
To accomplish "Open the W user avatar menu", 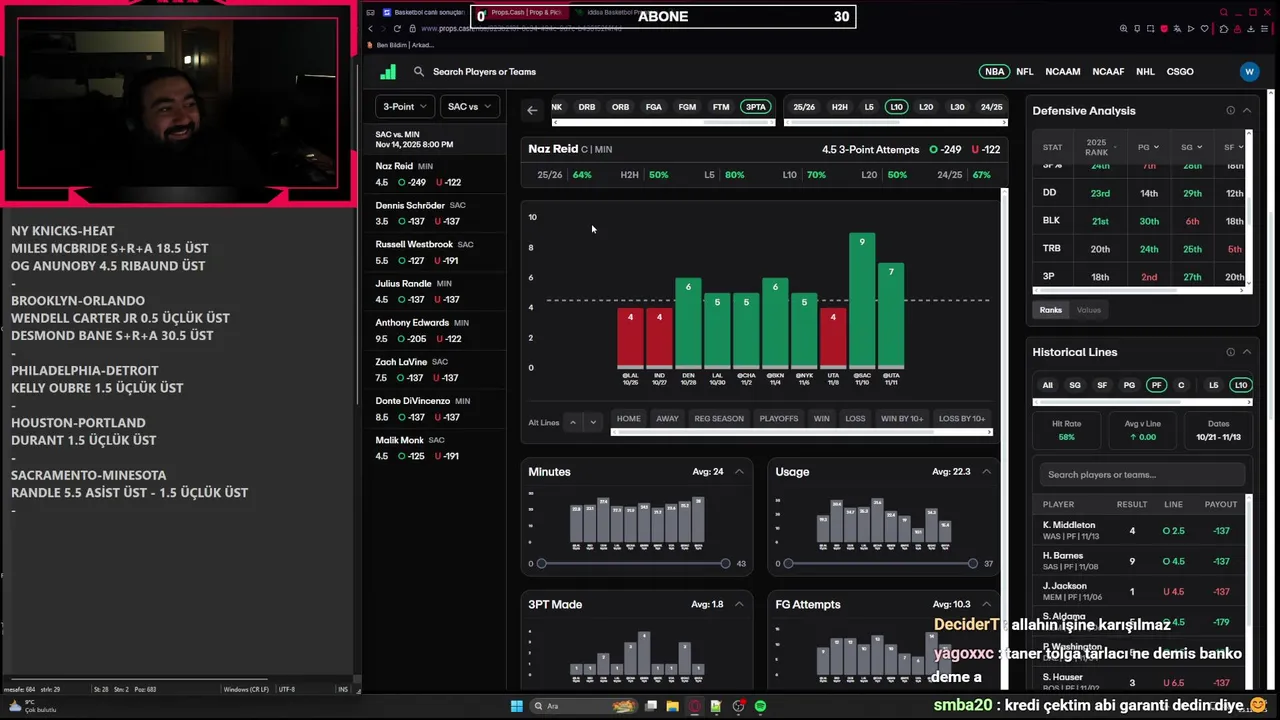I will pyautogui.click(x=1249, y=71).
